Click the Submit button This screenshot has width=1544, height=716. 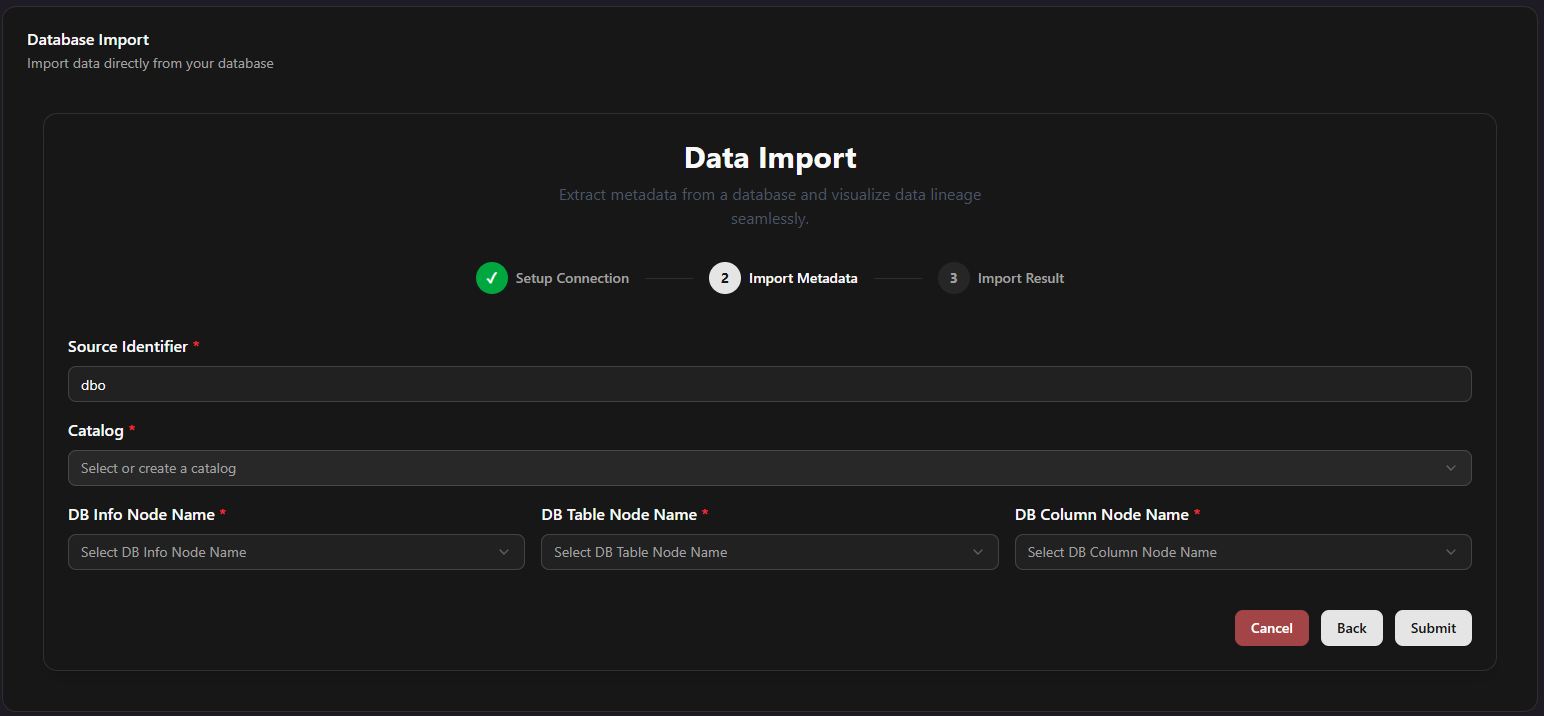coord(1433,628)
